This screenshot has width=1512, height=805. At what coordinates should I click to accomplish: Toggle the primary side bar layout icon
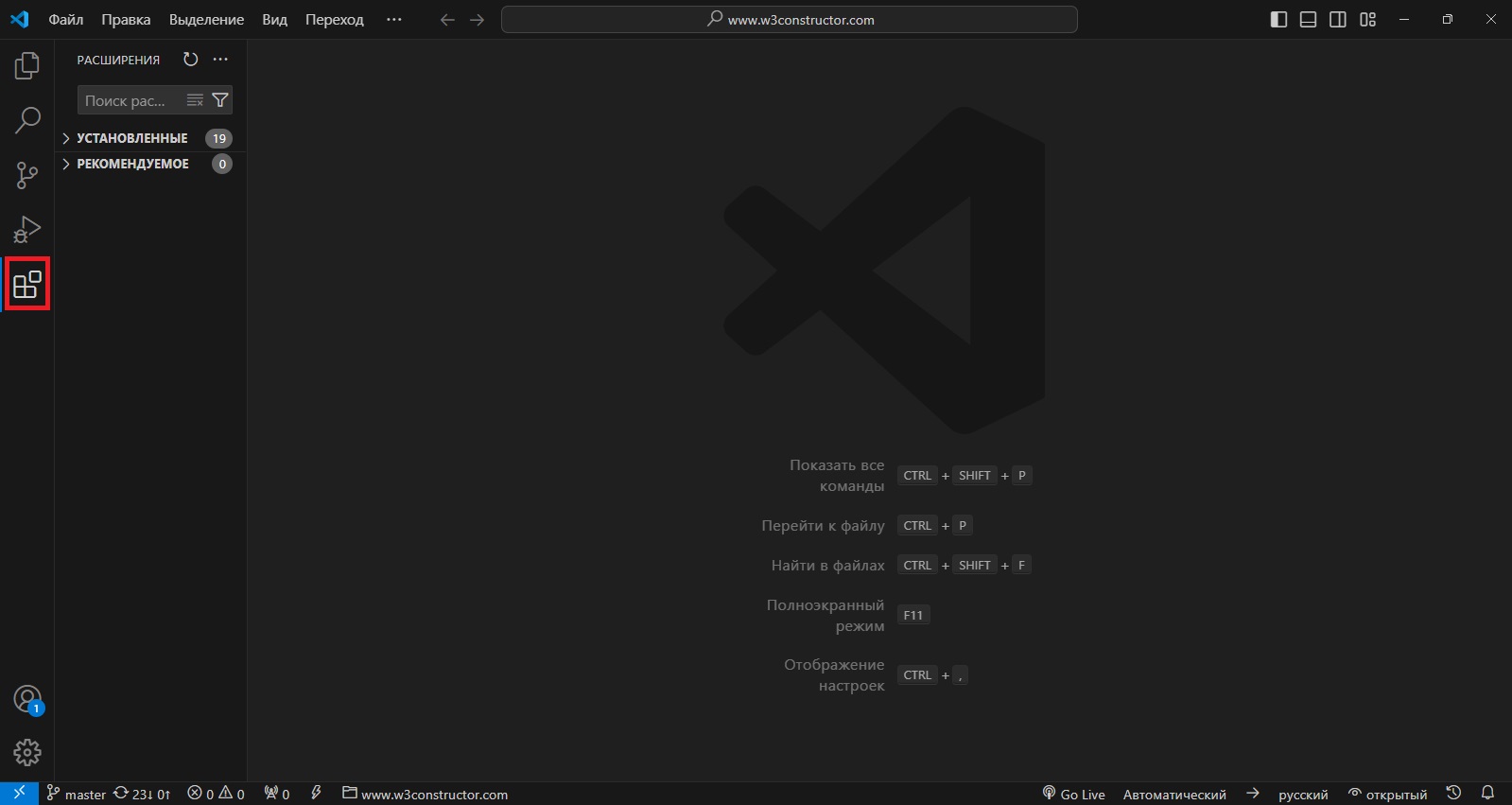1278,20
